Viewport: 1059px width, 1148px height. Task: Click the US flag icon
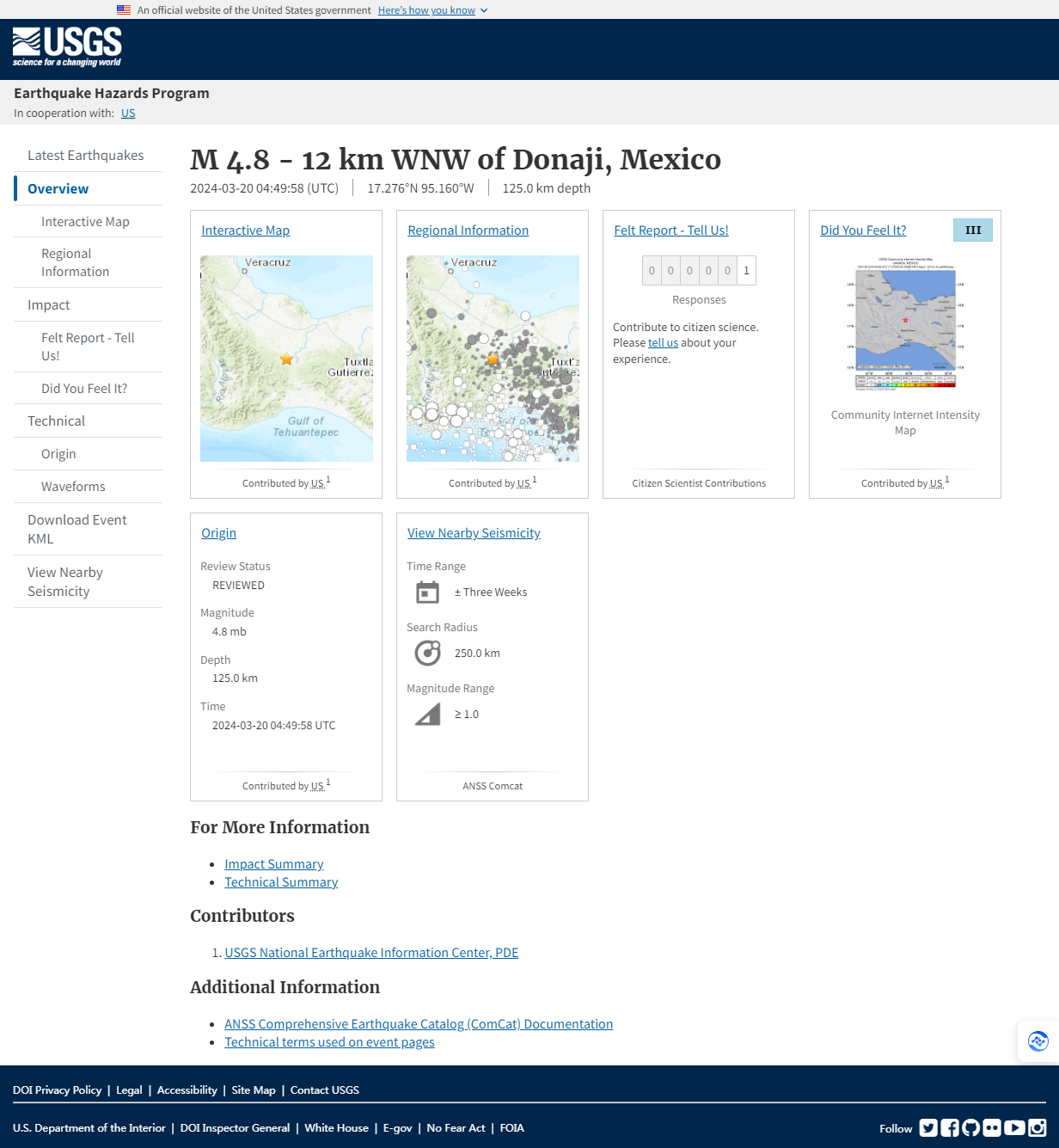pyautogui.click(x=124, y=10)
